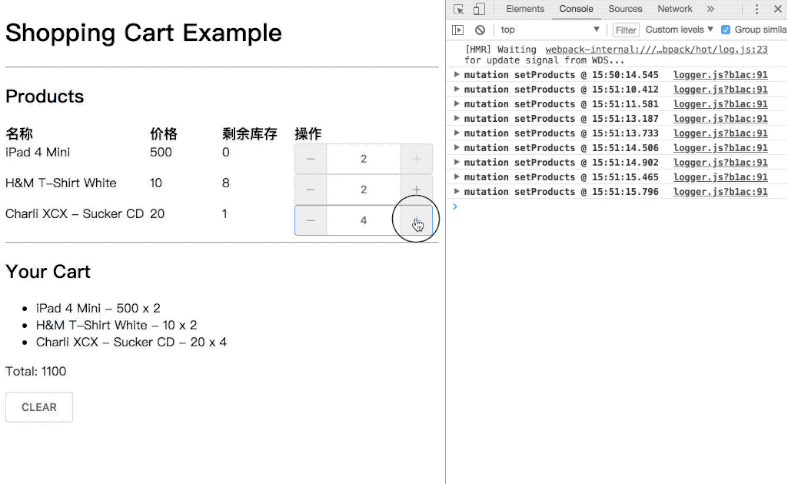Click the 价格 column header

(164, 134)
